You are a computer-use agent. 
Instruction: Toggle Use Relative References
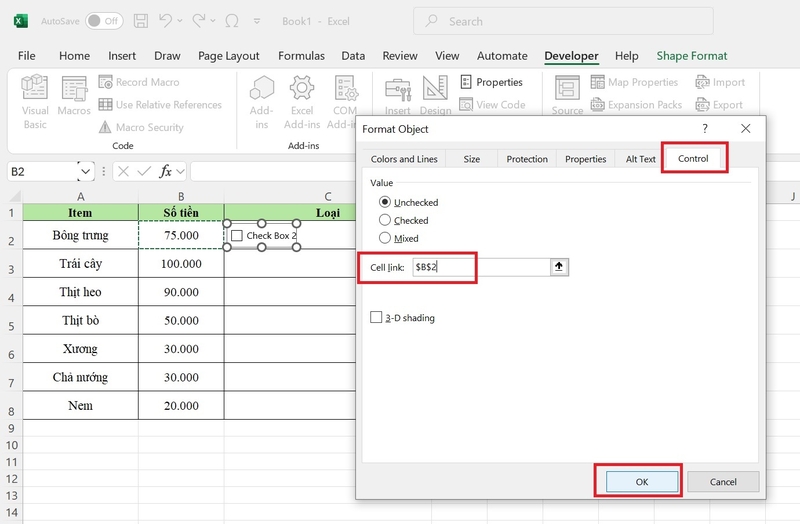pyautogui.click(x=160, y=105)
